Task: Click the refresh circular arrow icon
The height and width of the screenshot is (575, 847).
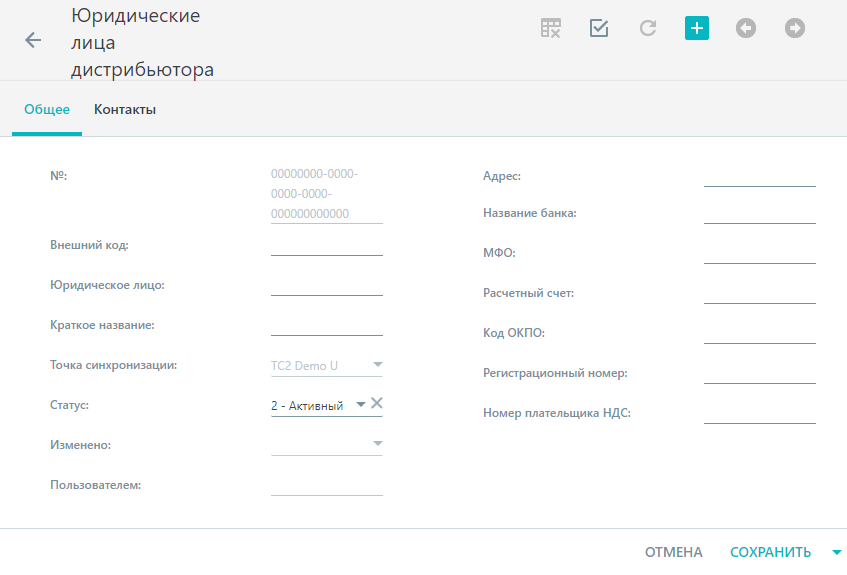Action: [648, 28]
